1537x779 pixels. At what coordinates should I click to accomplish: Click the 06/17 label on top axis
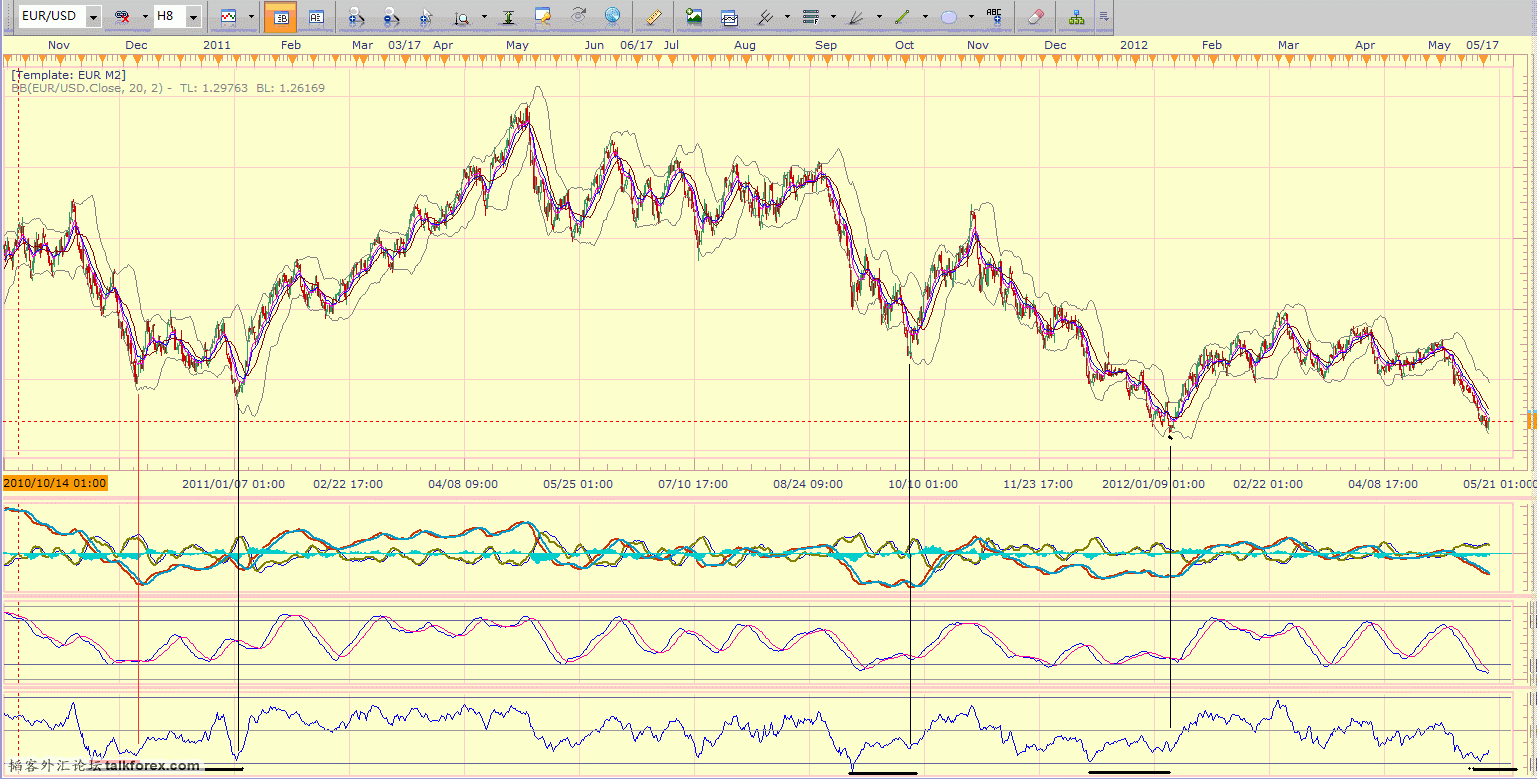(637, 45)
